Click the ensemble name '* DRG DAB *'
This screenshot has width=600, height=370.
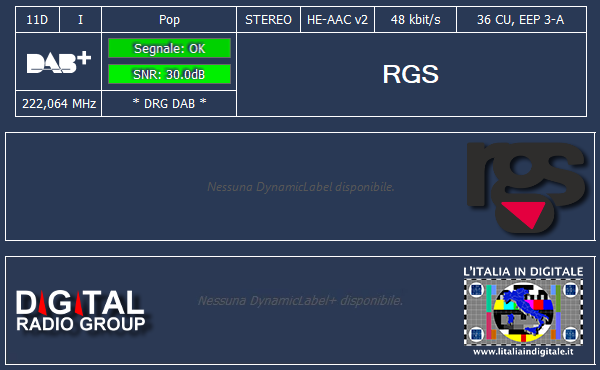point(169,103)
